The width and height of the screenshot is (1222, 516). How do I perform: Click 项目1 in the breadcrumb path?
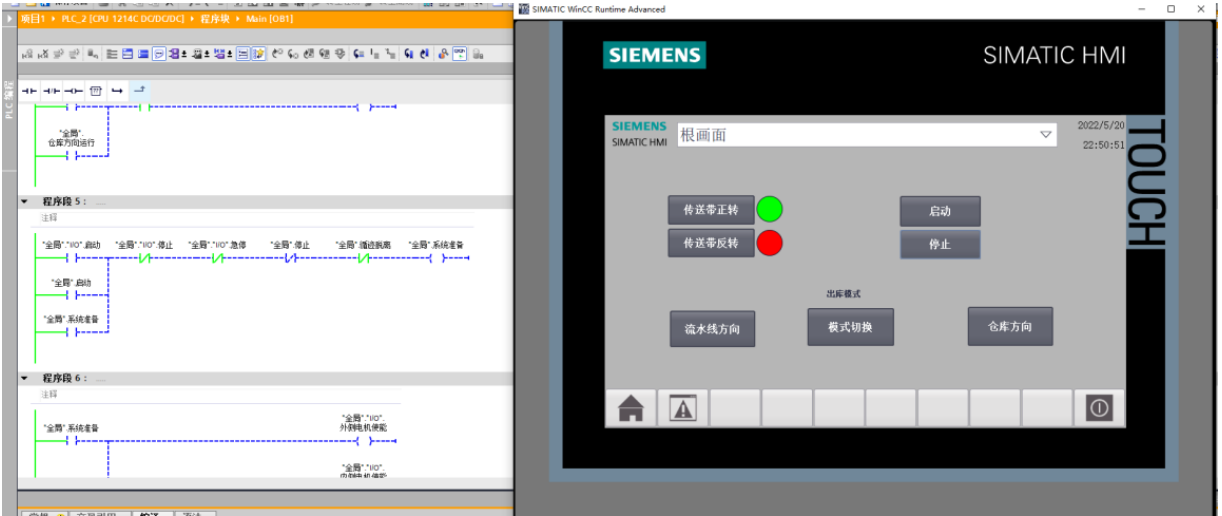click(33, 19)
